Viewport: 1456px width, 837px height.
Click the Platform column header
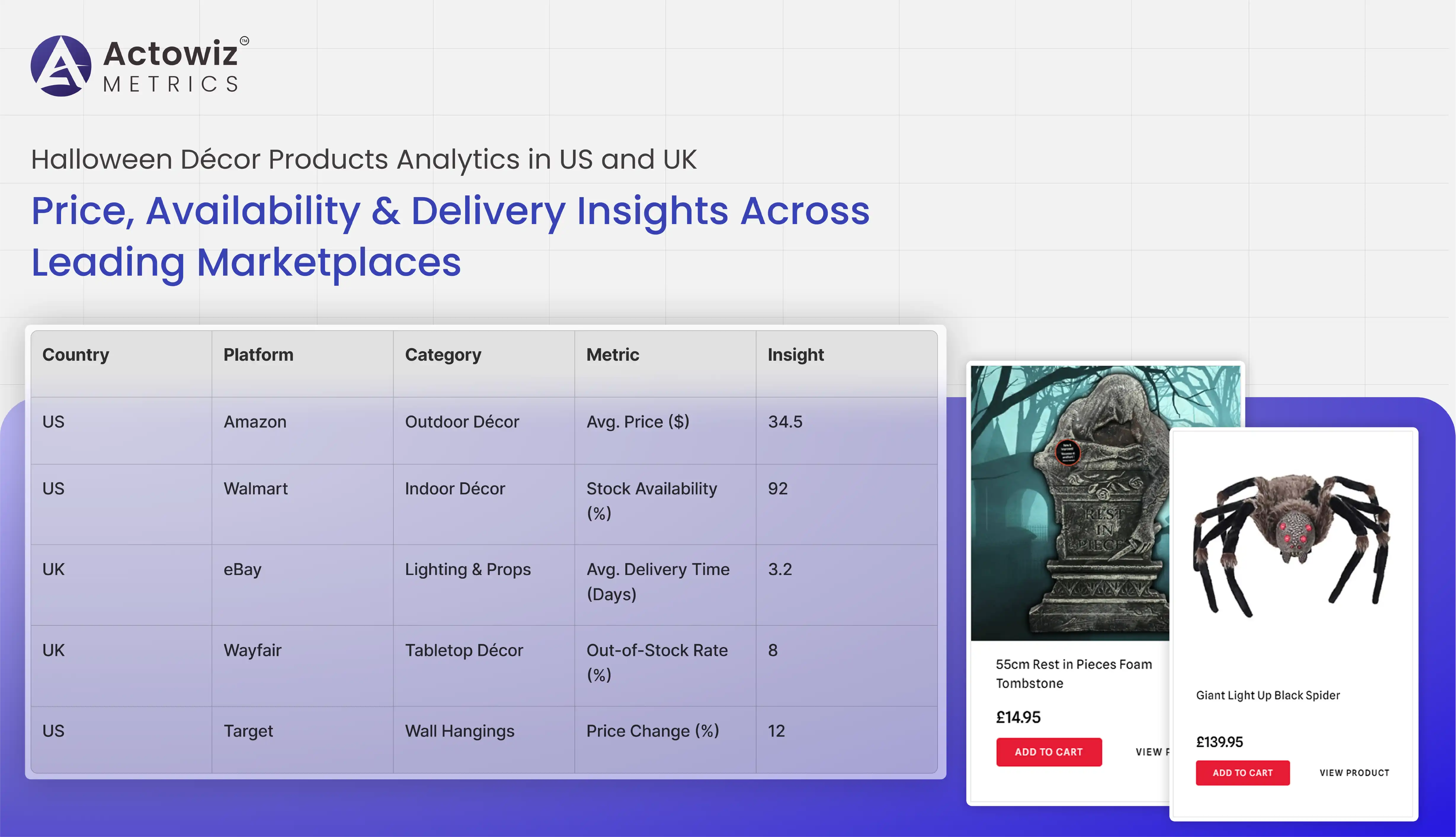(259, 355)
